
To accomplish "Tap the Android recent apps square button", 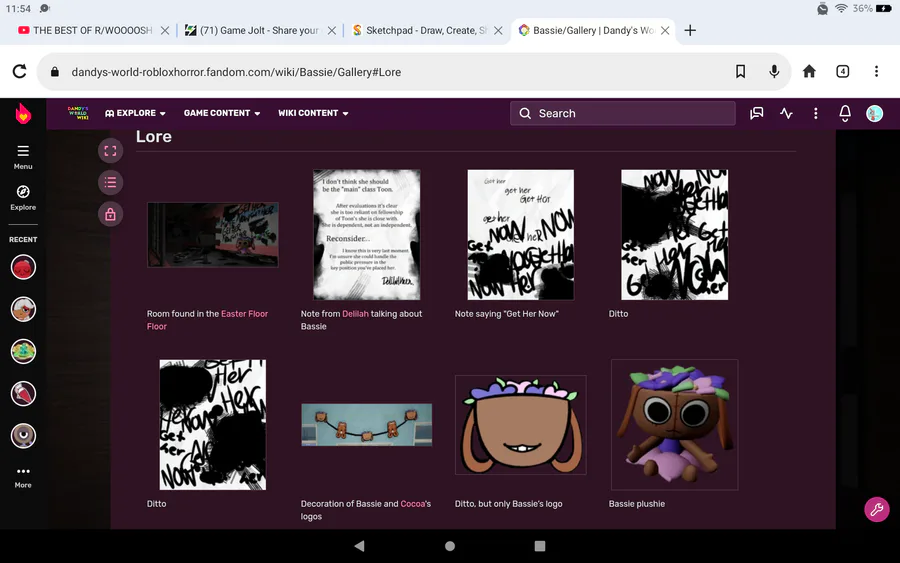I will 540,546.
